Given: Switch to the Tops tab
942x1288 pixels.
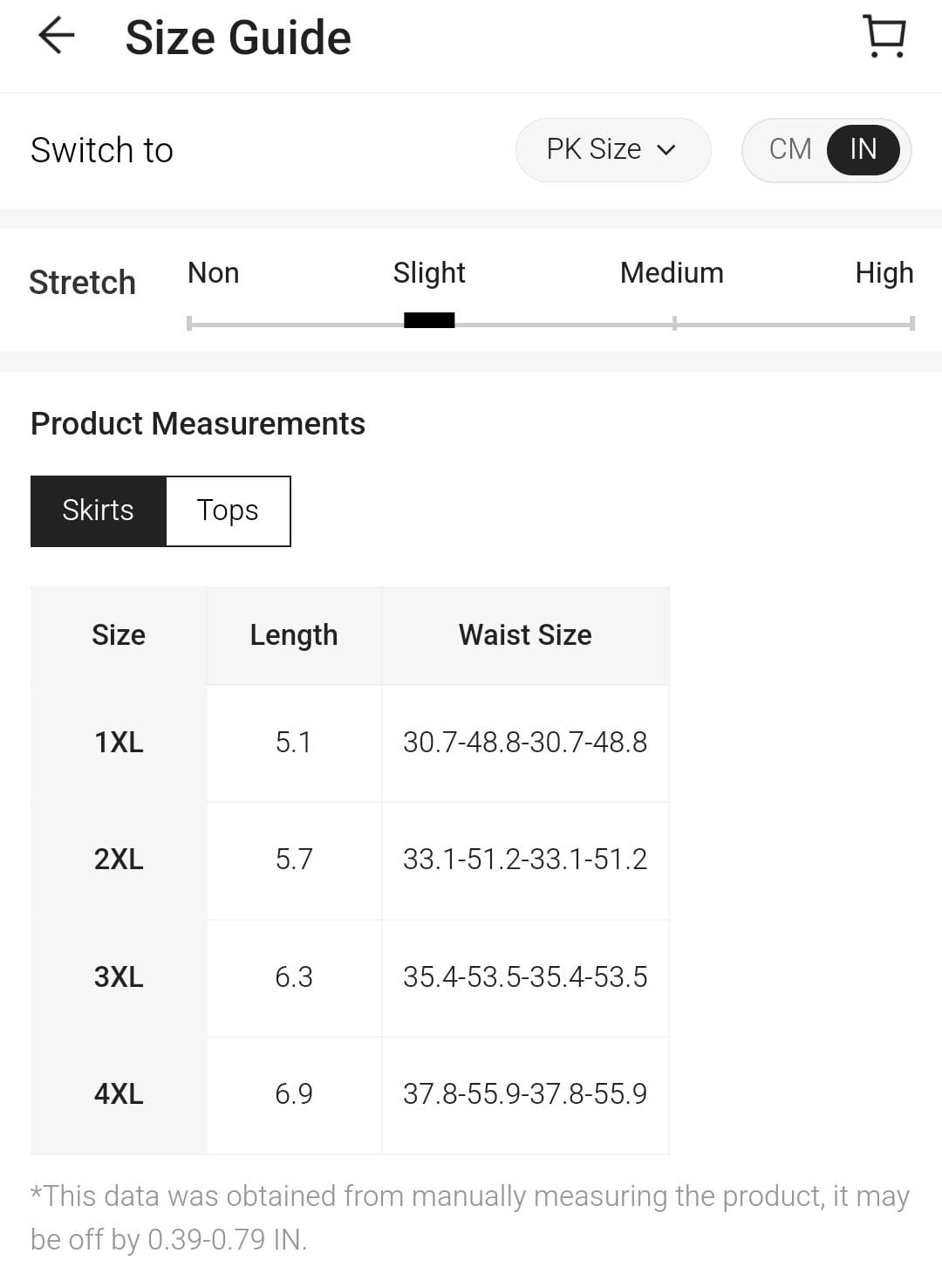Looking at the screenshot, I should 228,511.
